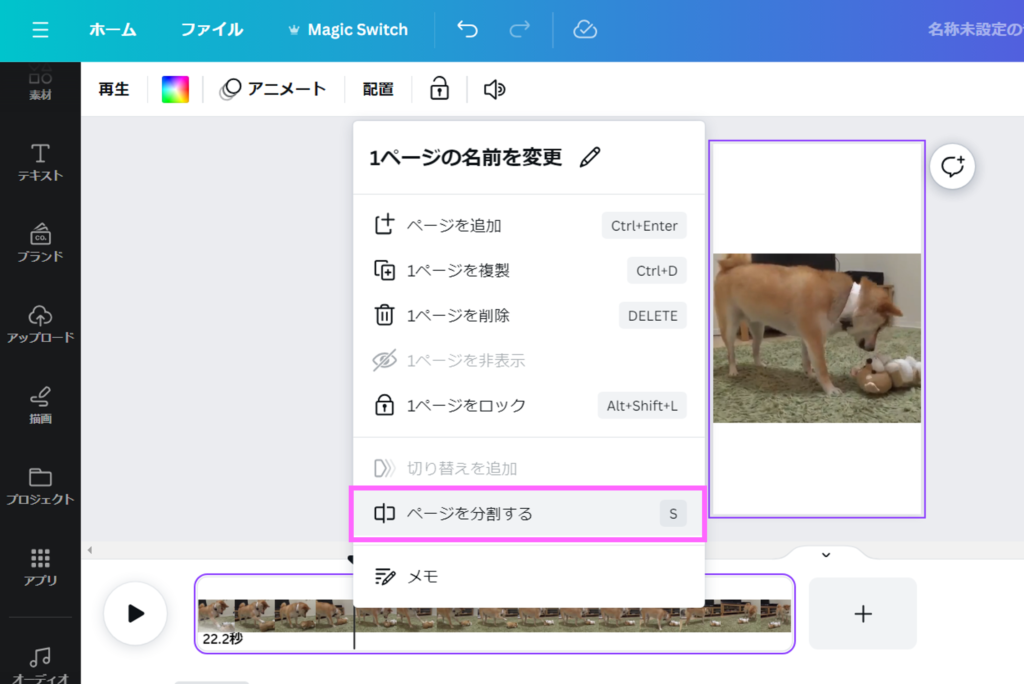Add a comment with speech bubble icon

952,167
